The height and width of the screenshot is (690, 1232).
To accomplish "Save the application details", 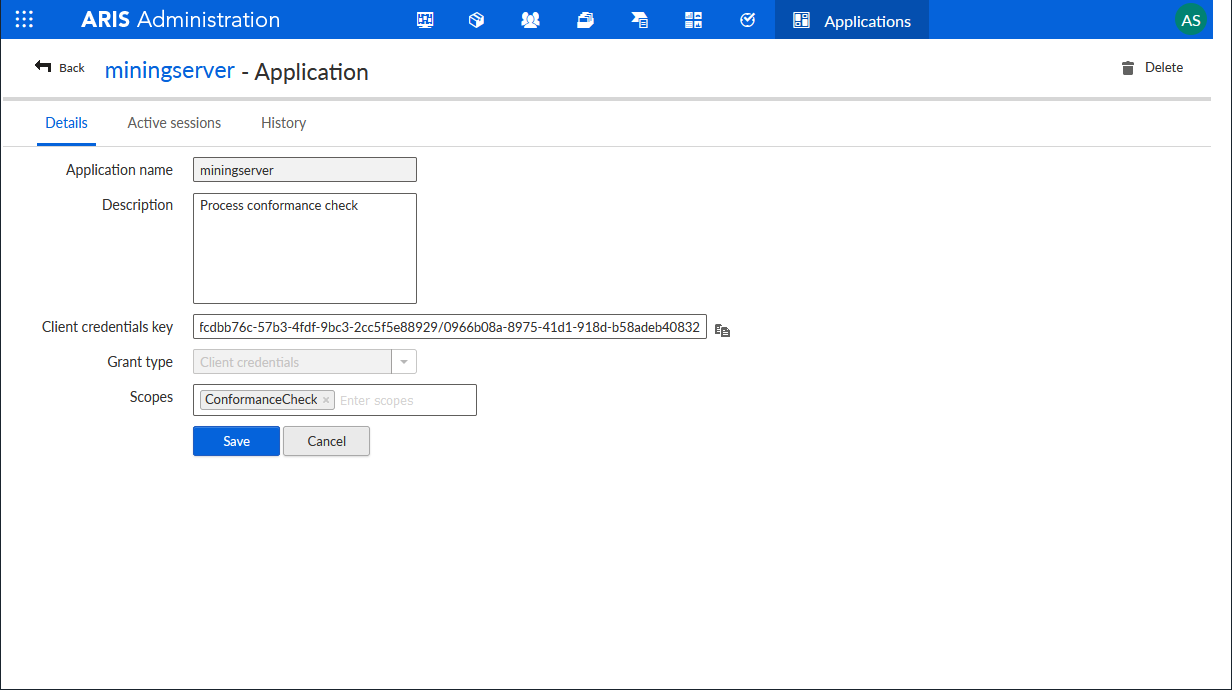I will pos(236,441).
